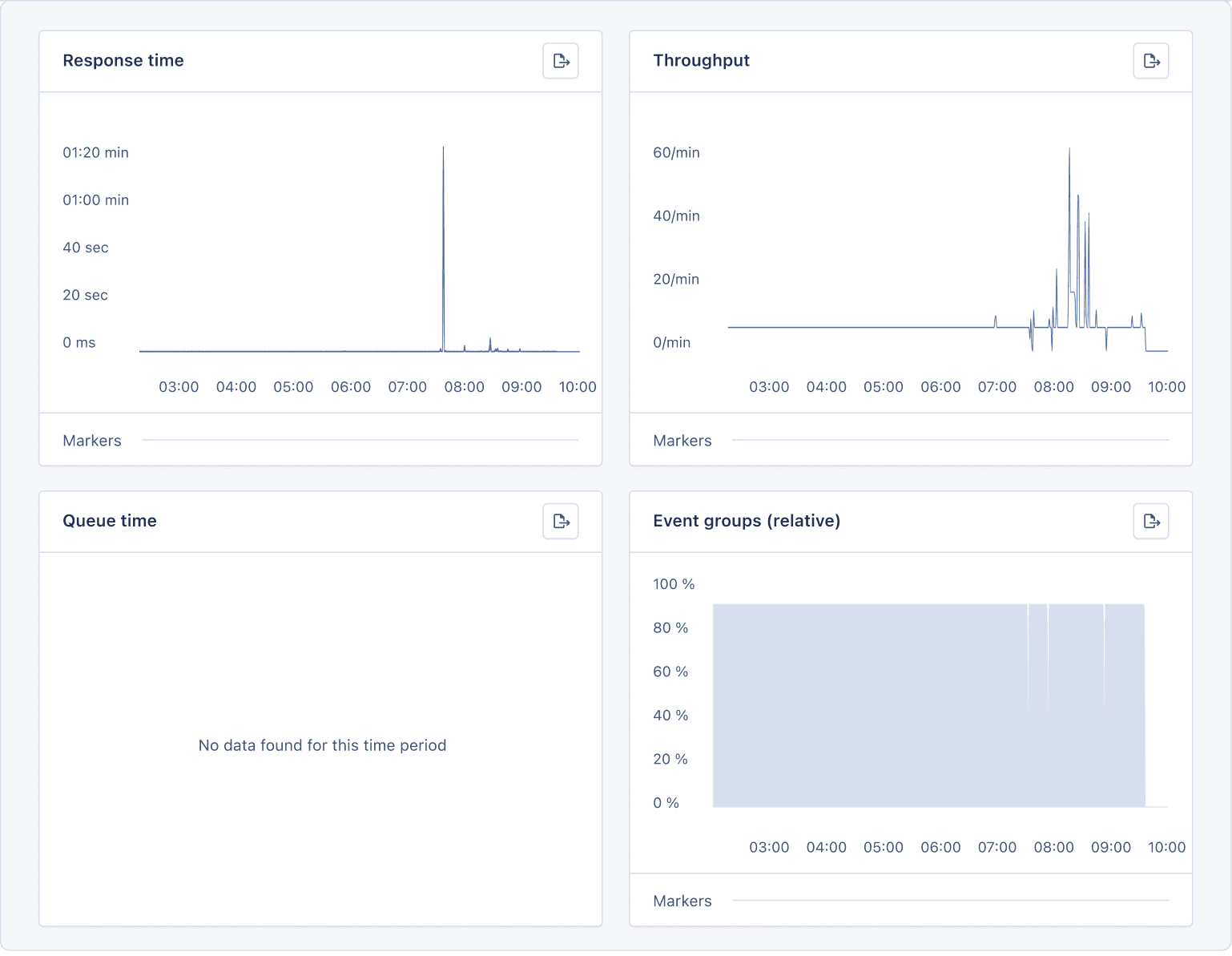Click the 40 % axis label
This screenshot has height=956, width=1232.
click(x=670, y=716)
